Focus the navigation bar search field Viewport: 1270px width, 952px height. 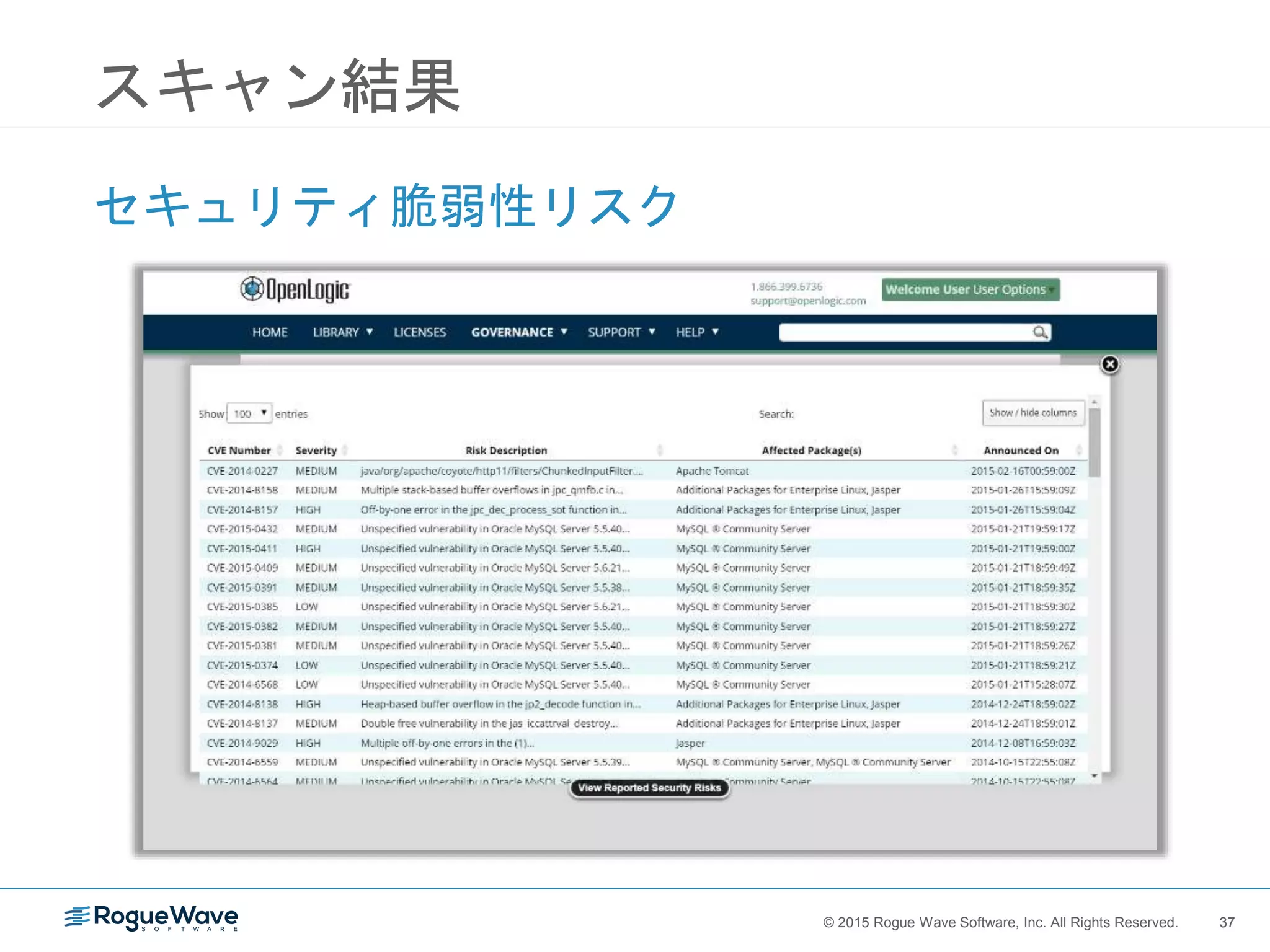905,332
